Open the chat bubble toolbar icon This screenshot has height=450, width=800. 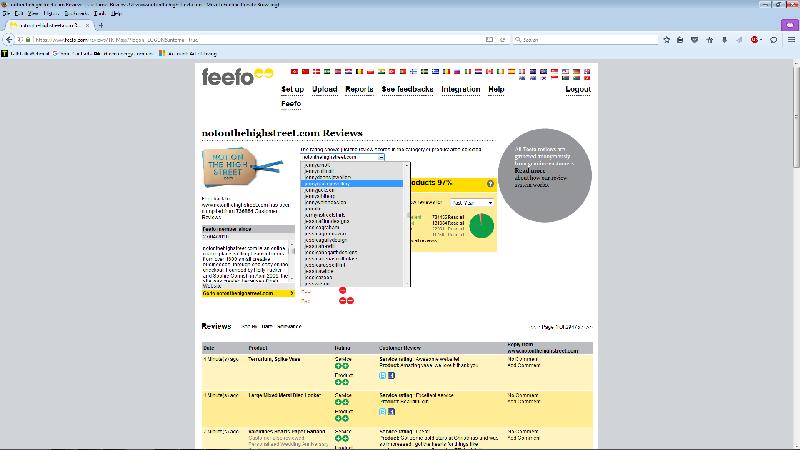pyautogui.click(x=773, y=39)
